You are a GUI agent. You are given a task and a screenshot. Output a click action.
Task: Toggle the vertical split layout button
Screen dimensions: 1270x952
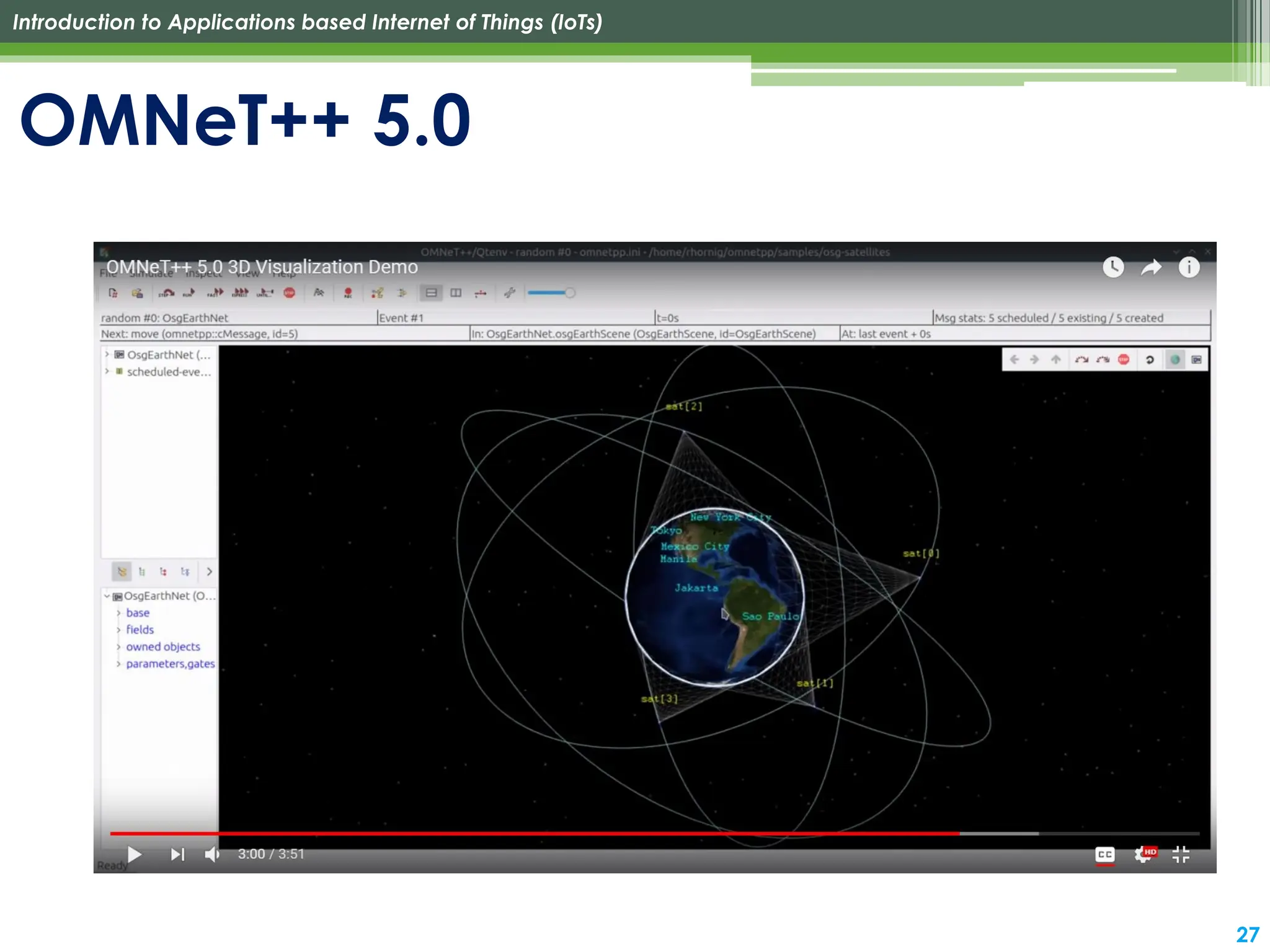[x=456, y=293]
